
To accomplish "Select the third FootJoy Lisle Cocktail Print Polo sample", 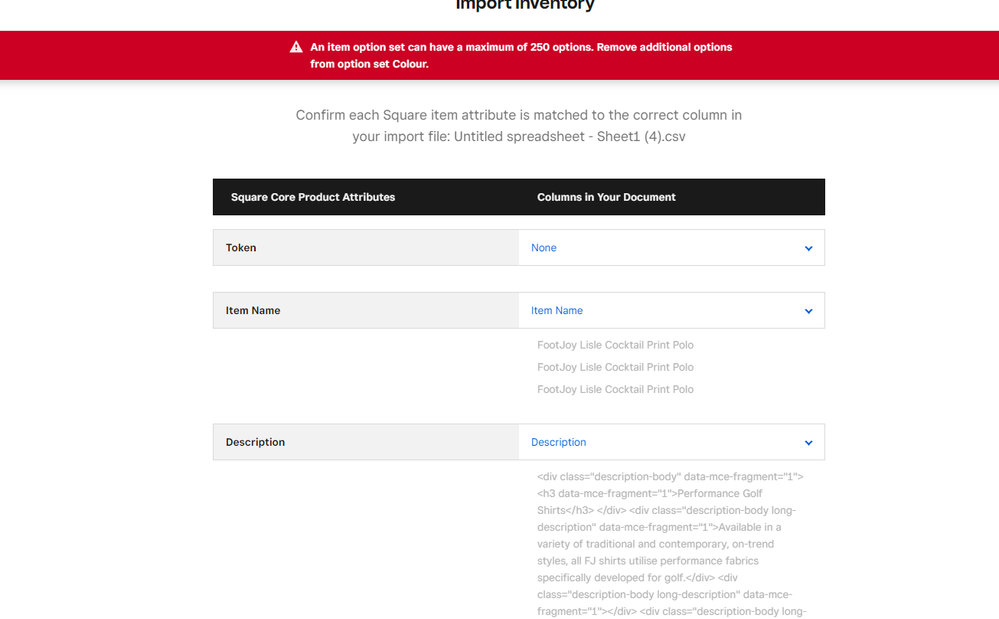I will pos(615,389).
